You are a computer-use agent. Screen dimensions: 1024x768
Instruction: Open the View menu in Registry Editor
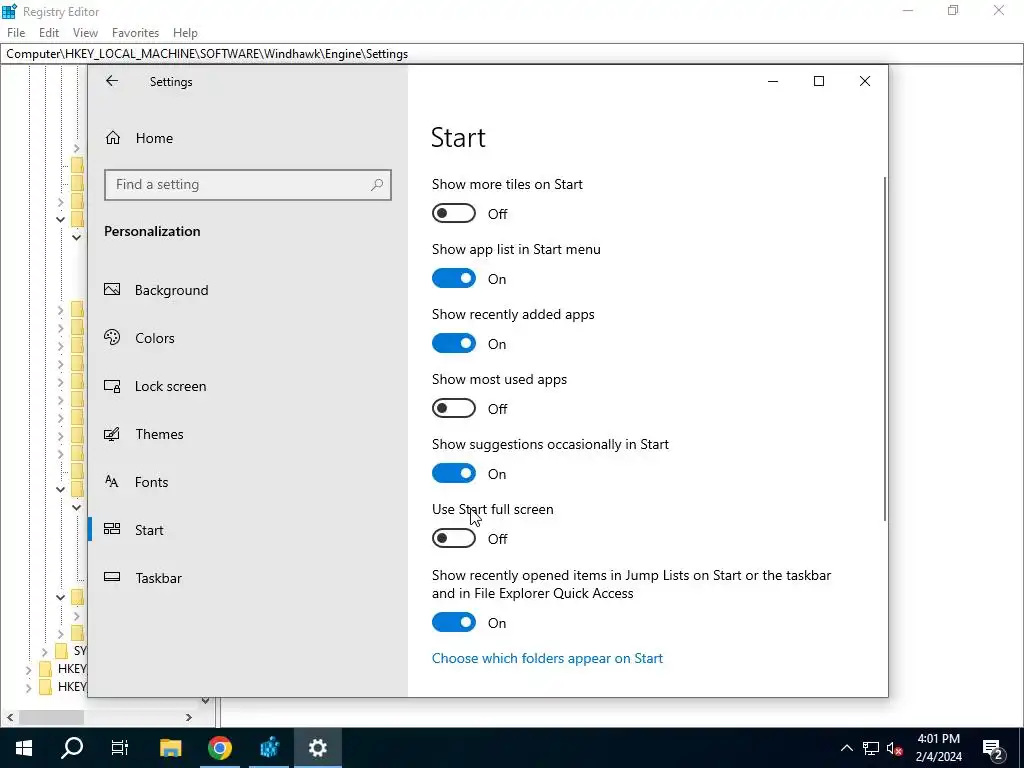tap(85, 33)
